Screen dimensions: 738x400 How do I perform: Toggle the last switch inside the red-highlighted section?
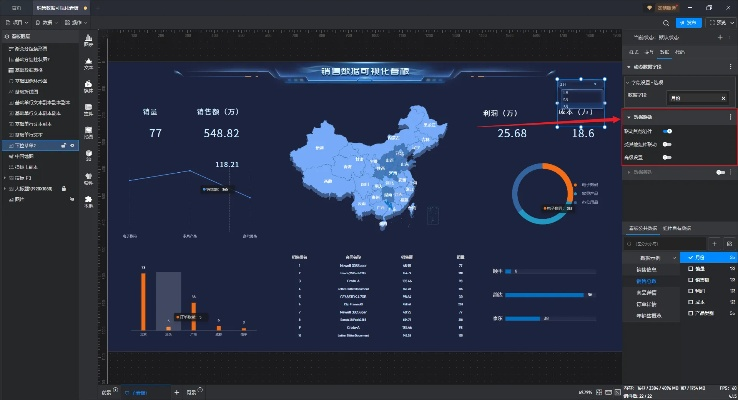666,156
